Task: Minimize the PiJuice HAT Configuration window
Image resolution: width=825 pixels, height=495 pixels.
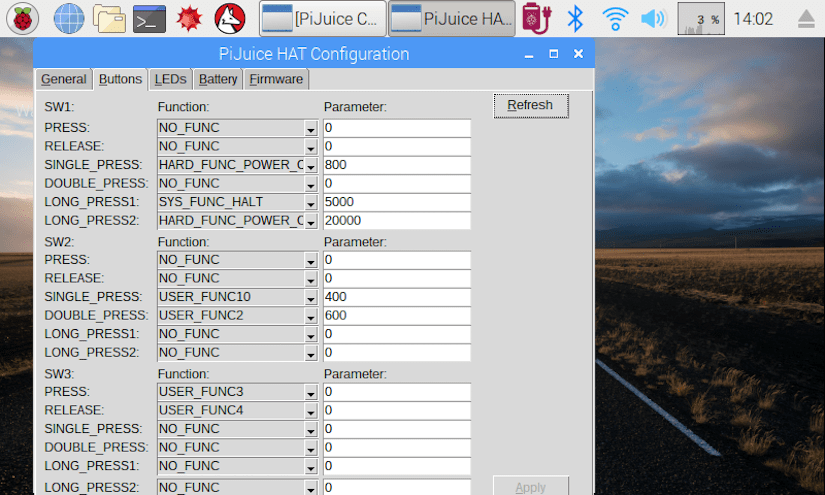Action: (x=529, y=54)
